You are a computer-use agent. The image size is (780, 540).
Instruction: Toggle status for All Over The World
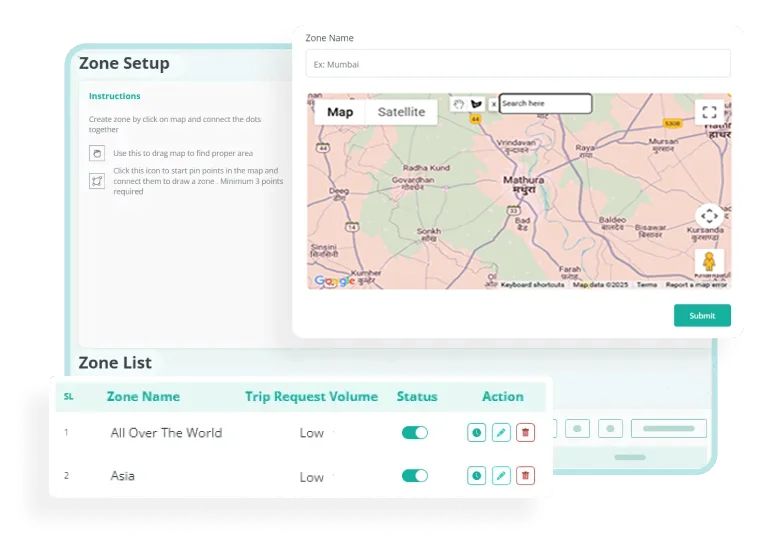click(x=414, y=433)
